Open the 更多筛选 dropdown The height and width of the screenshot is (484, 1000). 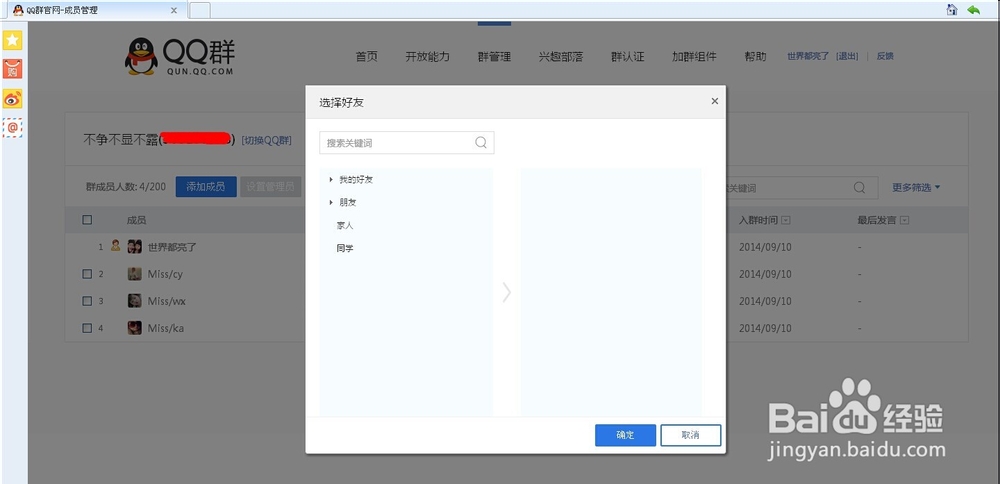pos(916,187)
